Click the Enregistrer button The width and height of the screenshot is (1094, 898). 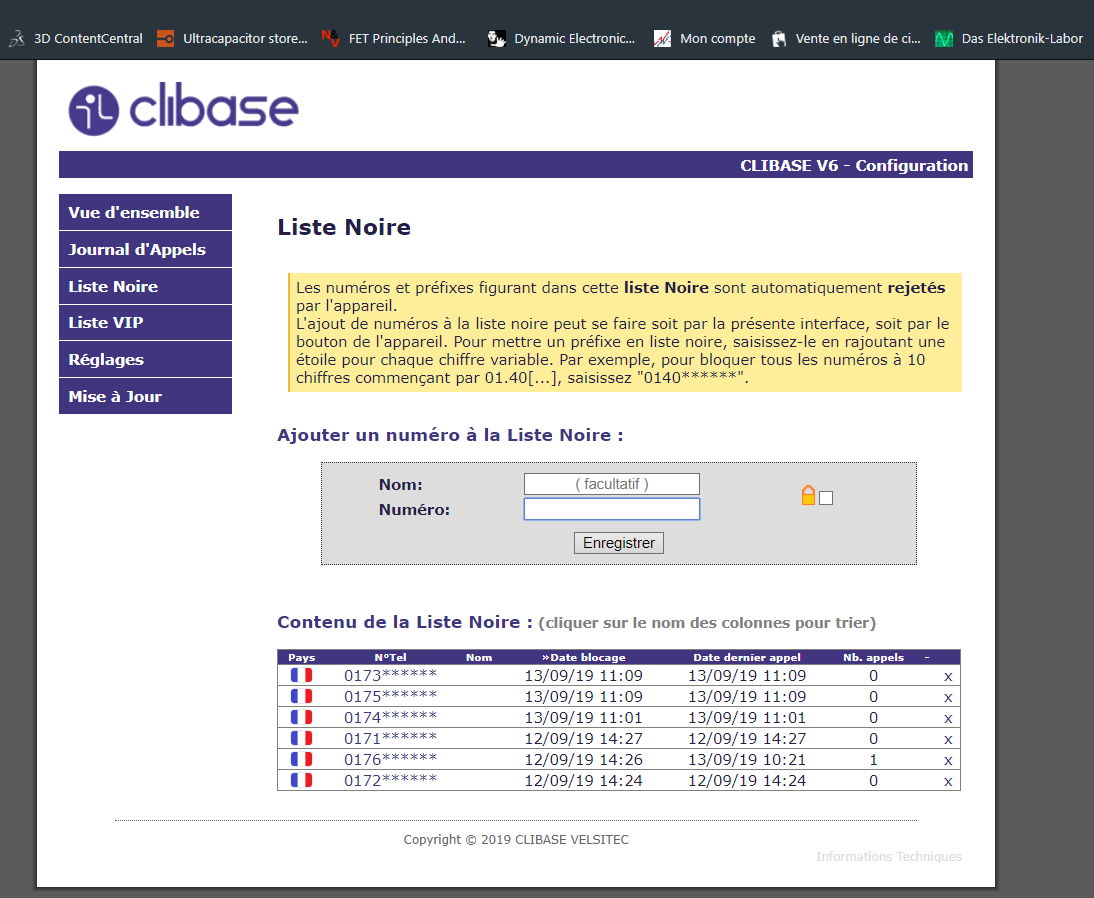coord(618,543)
